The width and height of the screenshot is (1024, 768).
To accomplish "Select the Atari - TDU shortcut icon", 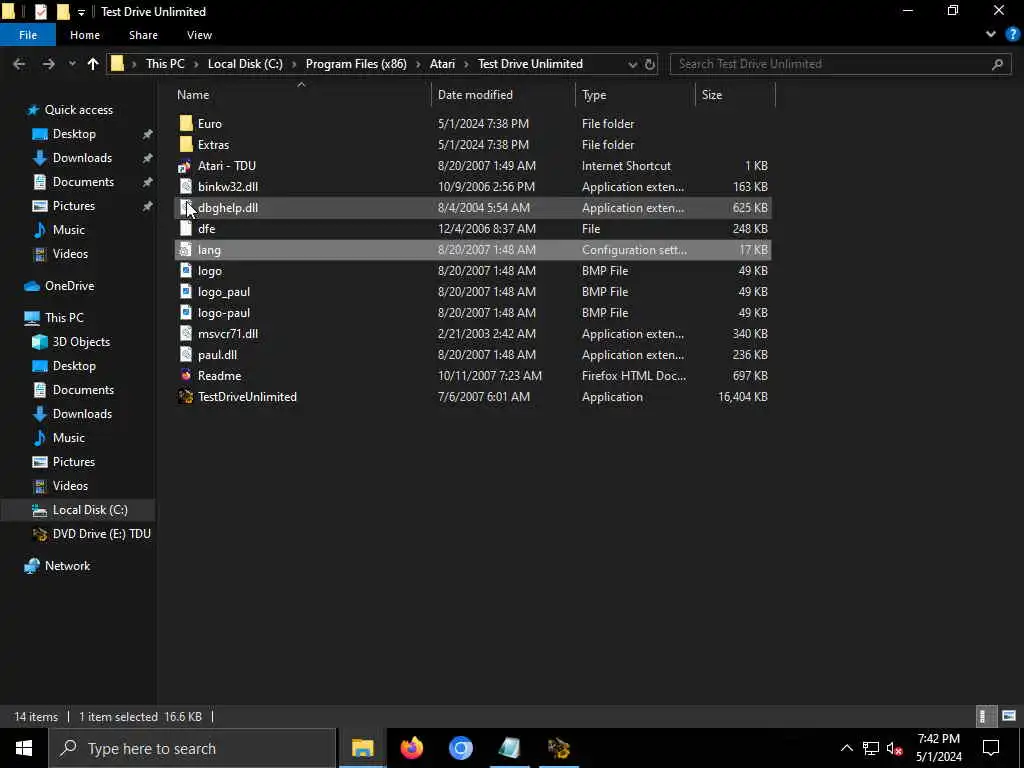I will pyautogui.click(x=185, y=166).
